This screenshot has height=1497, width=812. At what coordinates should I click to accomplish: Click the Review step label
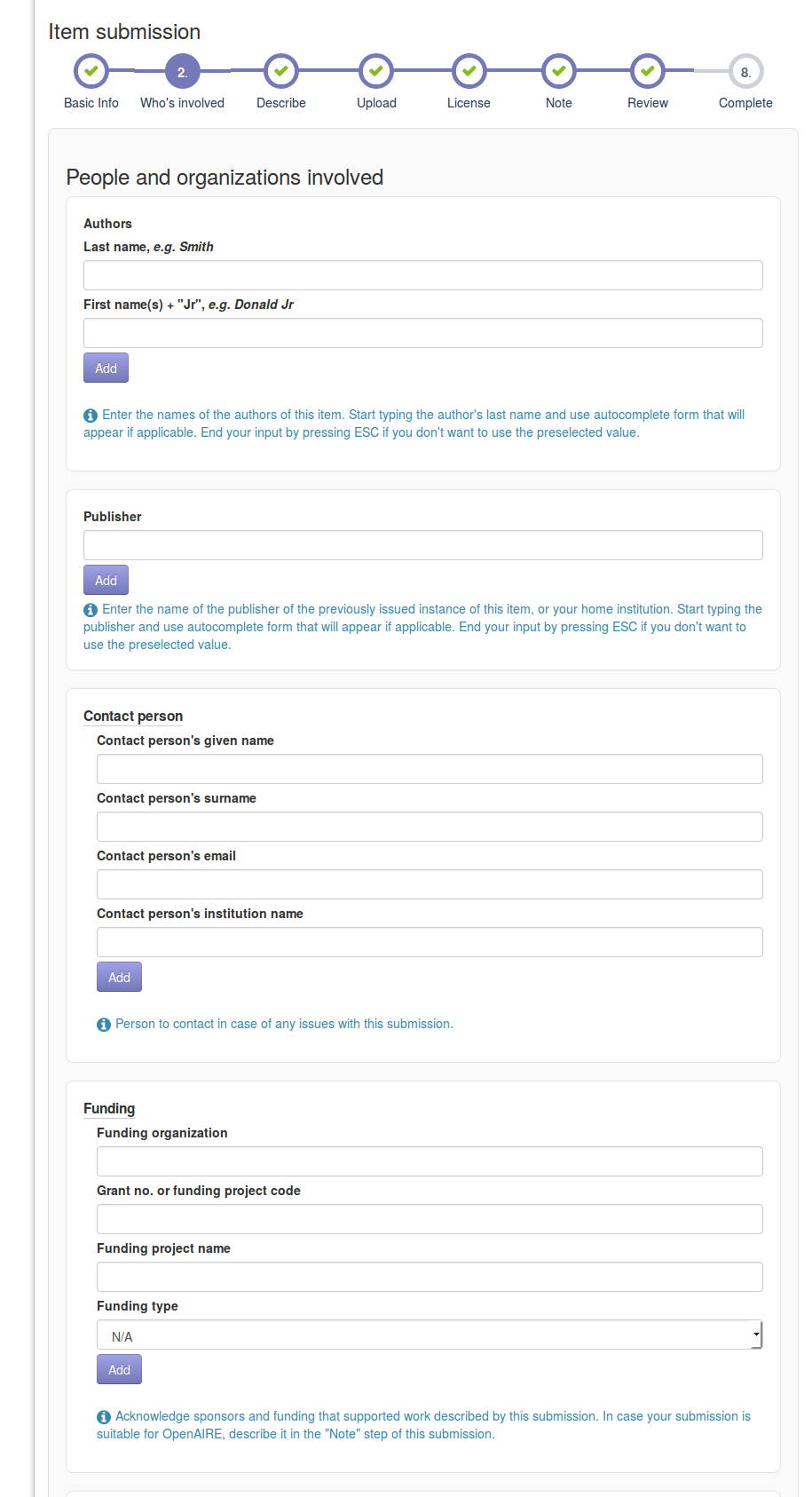(x=648, y=103)
